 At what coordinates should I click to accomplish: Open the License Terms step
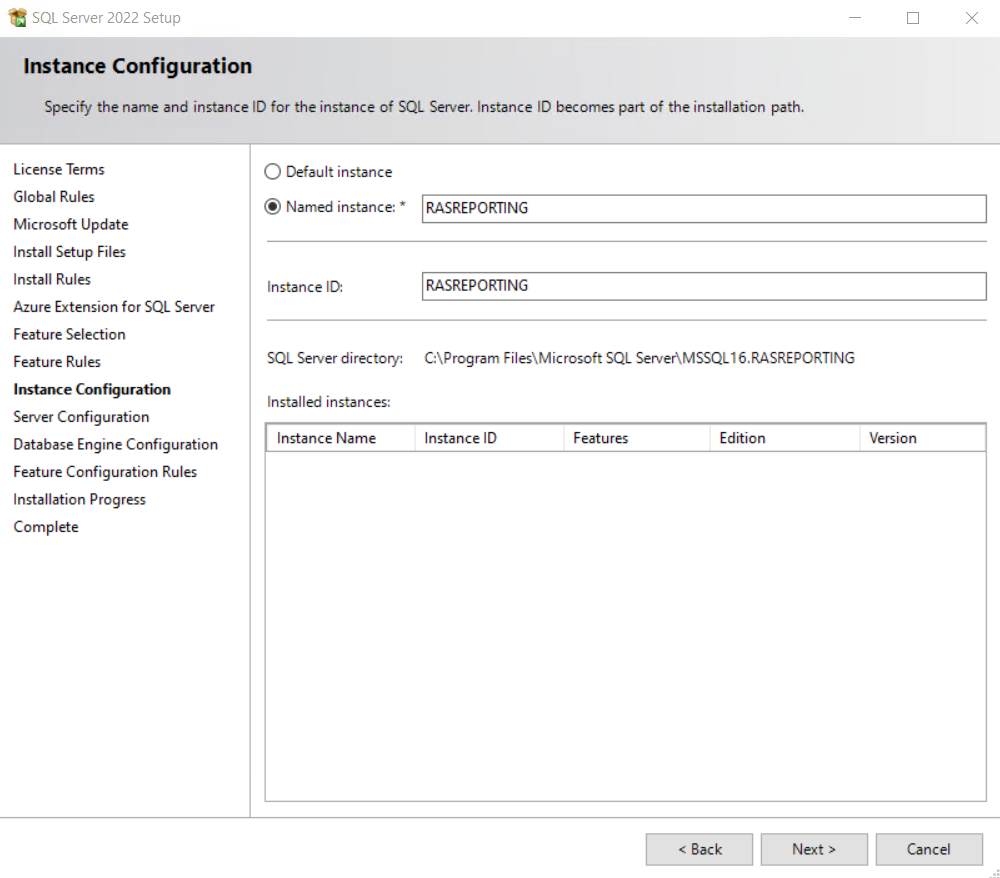59,169
